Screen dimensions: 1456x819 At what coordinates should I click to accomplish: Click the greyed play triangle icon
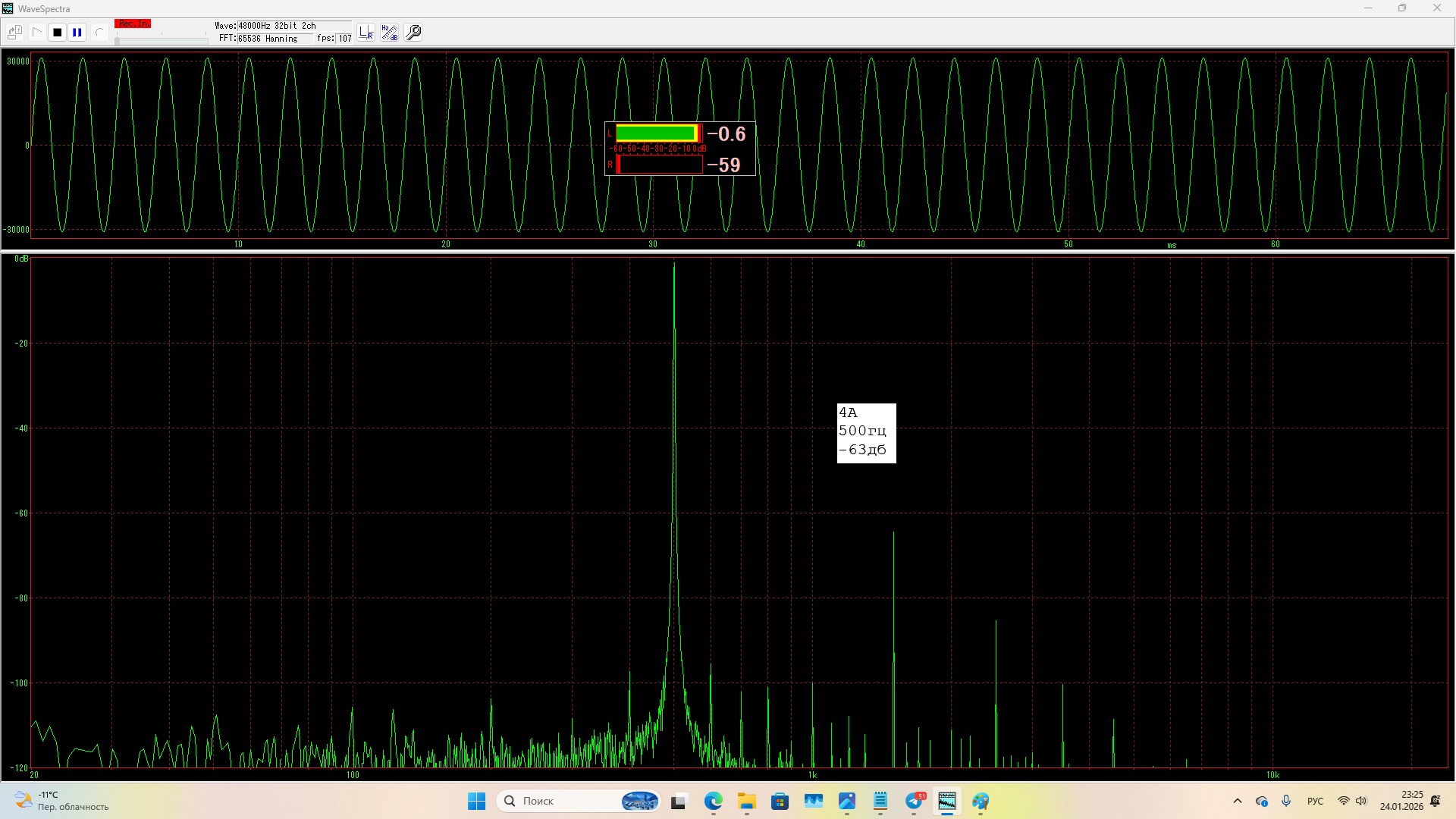[x=36, y=33]
